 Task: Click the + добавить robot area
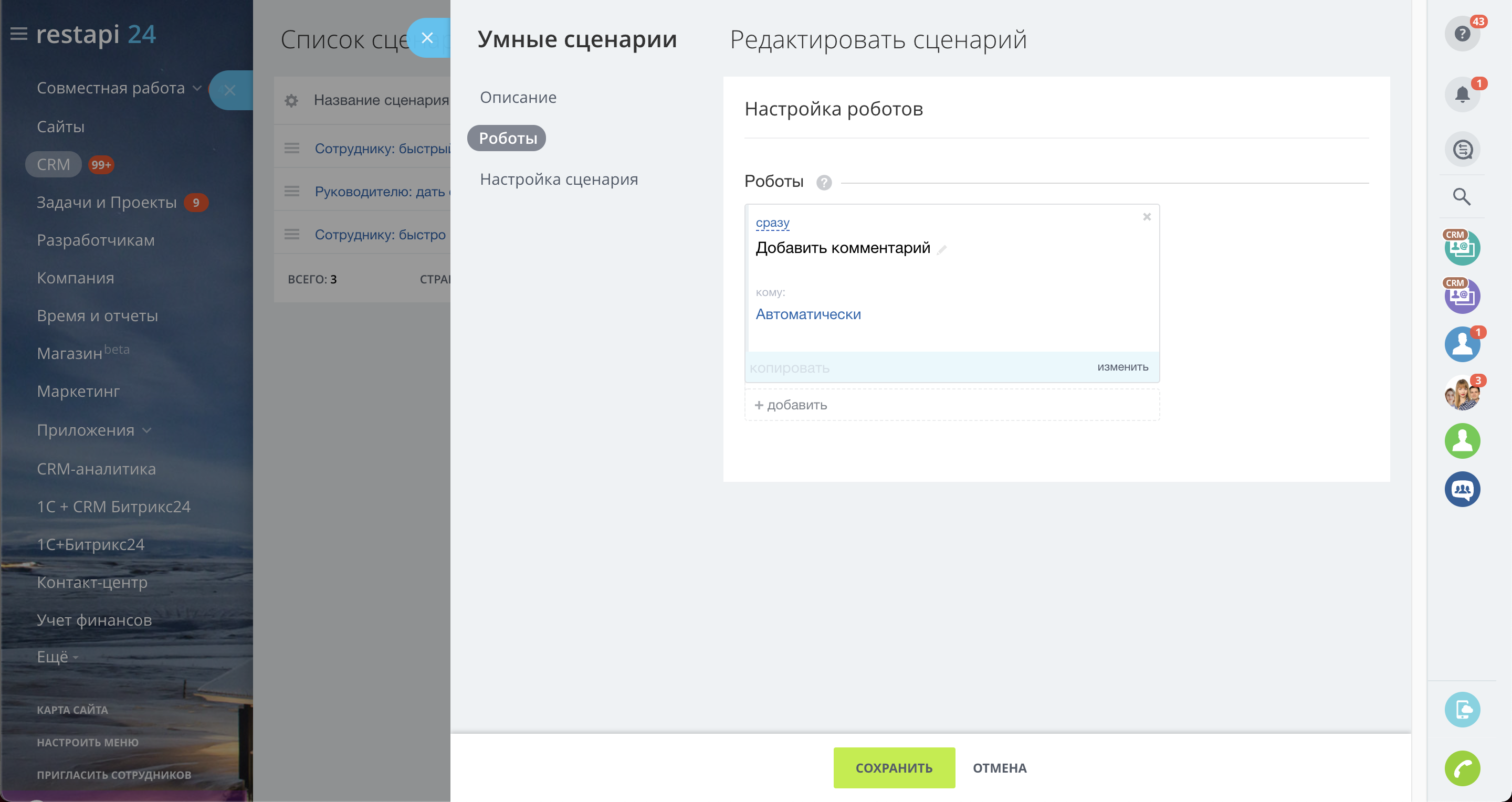click(x=791, y=405)
